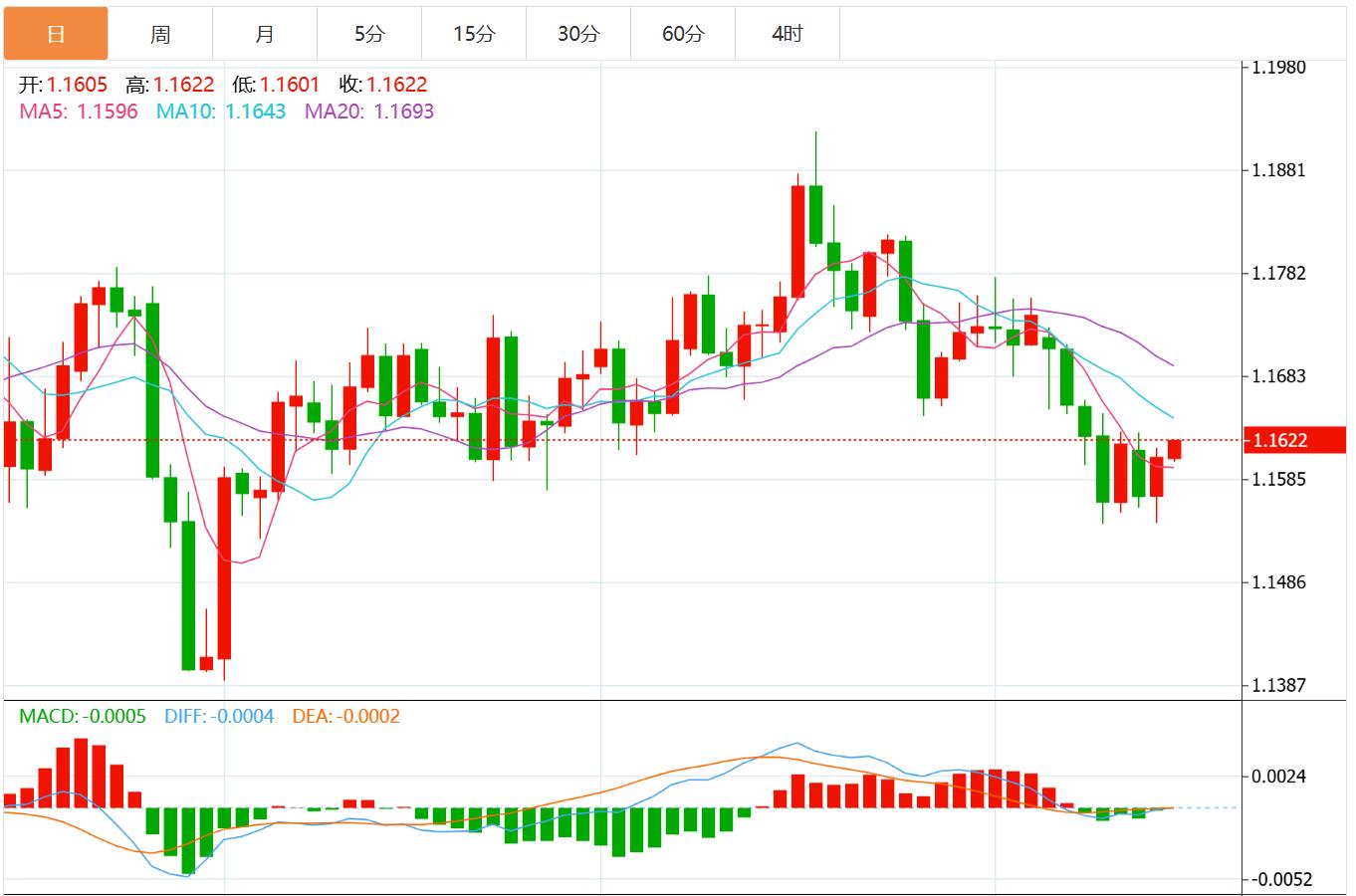Click the DEA value label
Screen dimensions: 1356x896
(x=345, y=717)
